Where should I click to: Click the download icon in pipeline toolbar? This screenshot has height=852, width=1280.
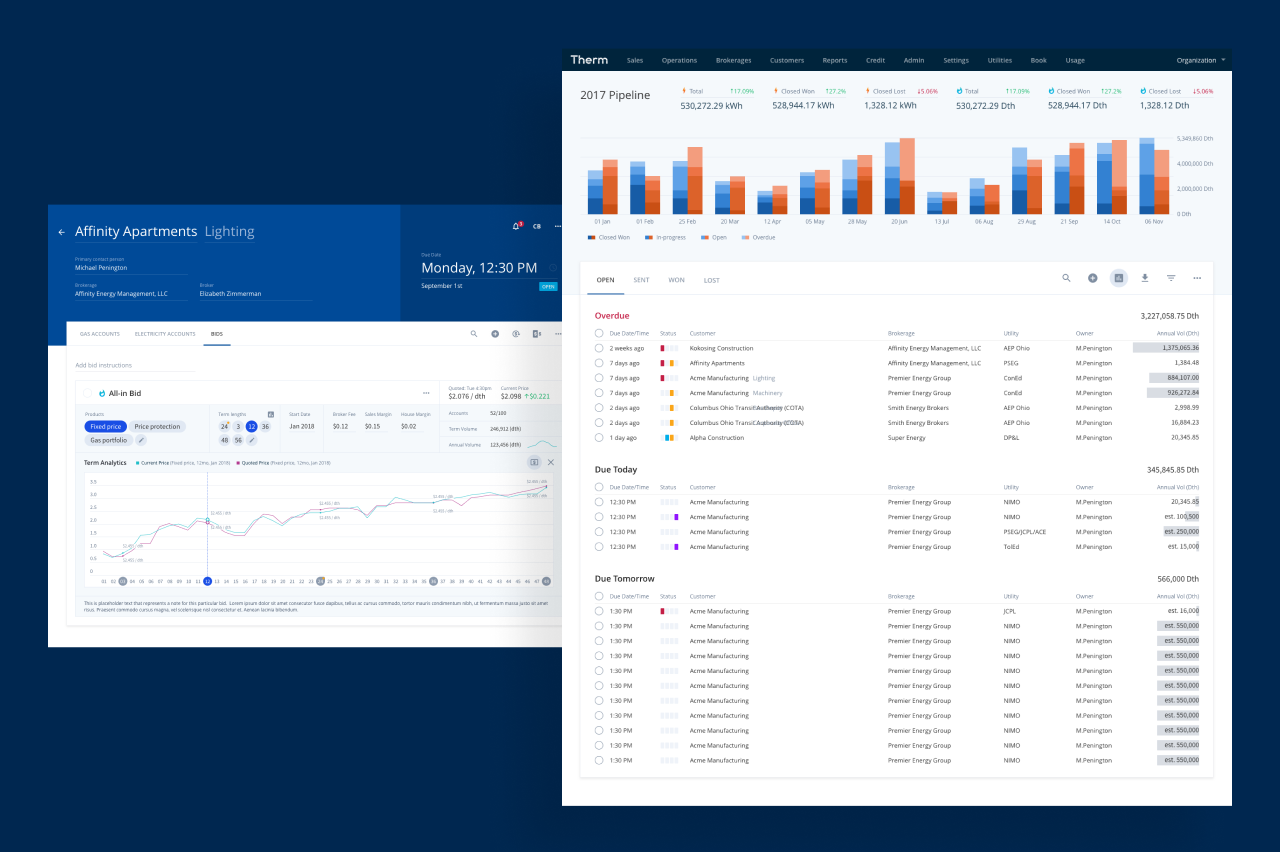[1145, 278]
